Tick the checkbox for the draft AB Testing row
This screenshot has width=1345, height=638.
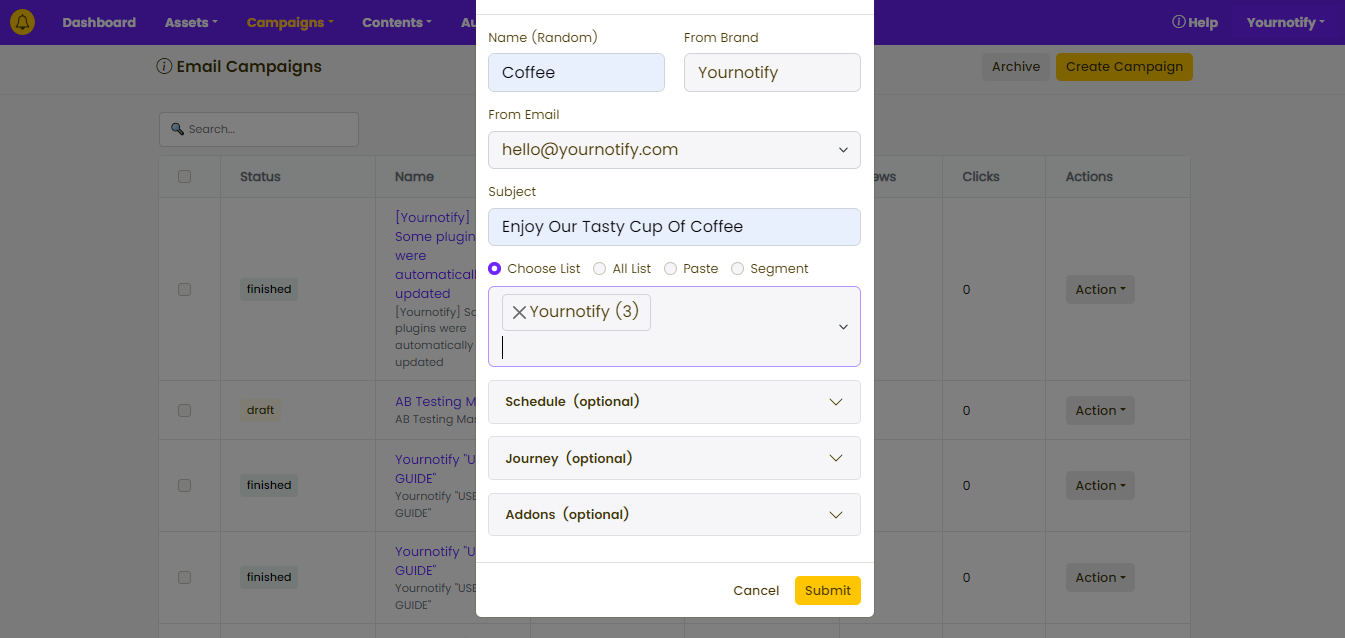point(184,410)
